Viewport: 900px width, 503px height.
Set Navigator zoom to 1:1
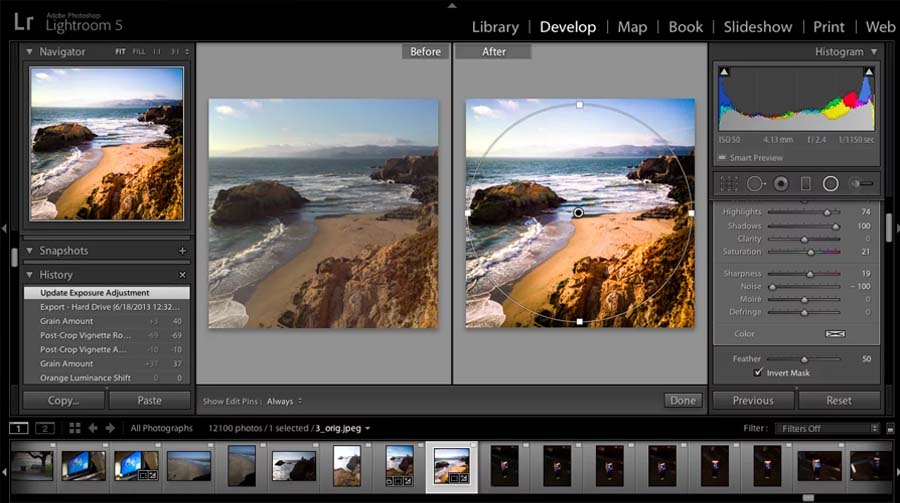click(x=157, y=52)
